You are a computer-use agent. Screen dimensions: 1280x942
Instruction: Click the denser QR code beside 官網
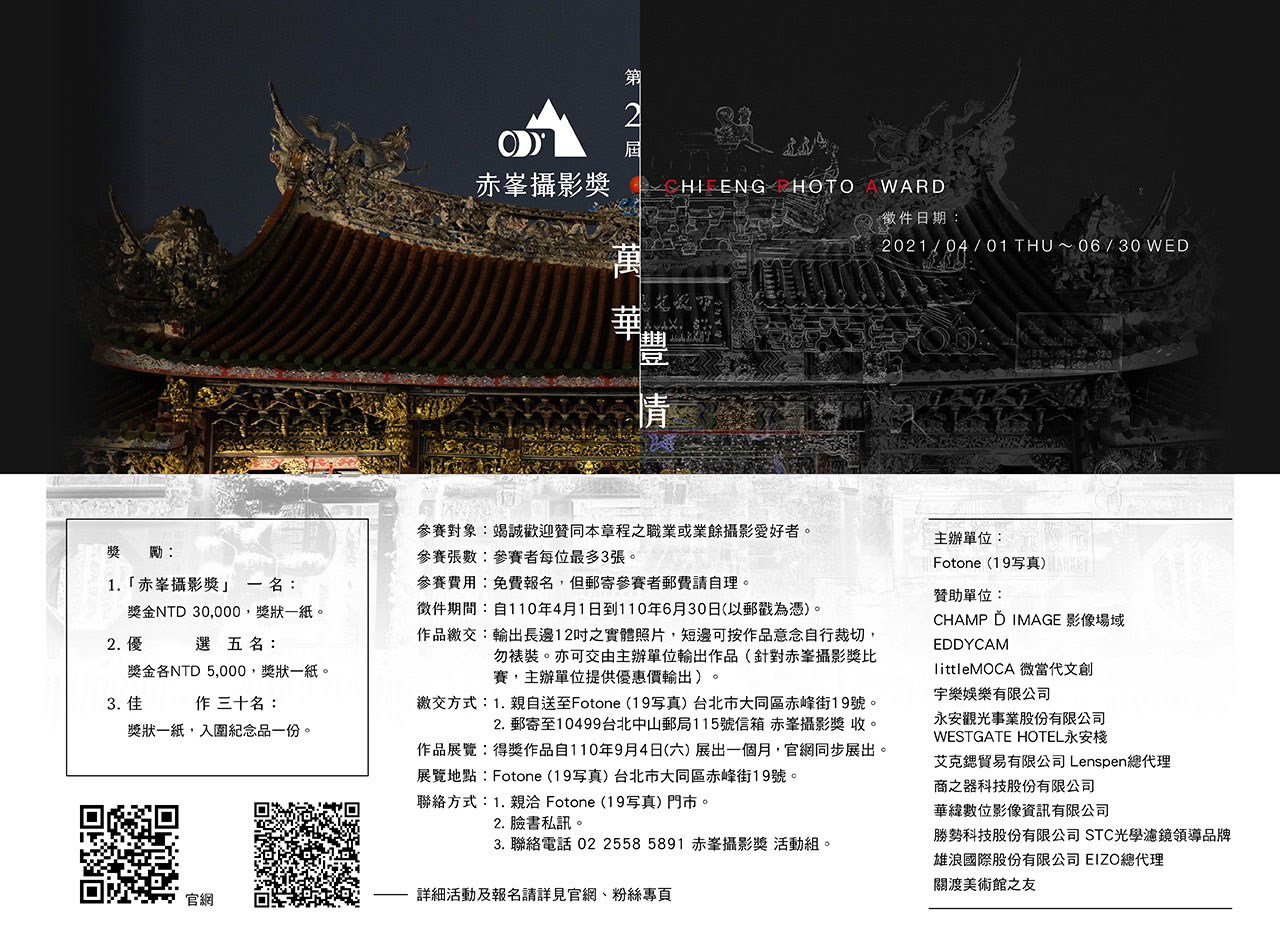click(x=307, y=853)
